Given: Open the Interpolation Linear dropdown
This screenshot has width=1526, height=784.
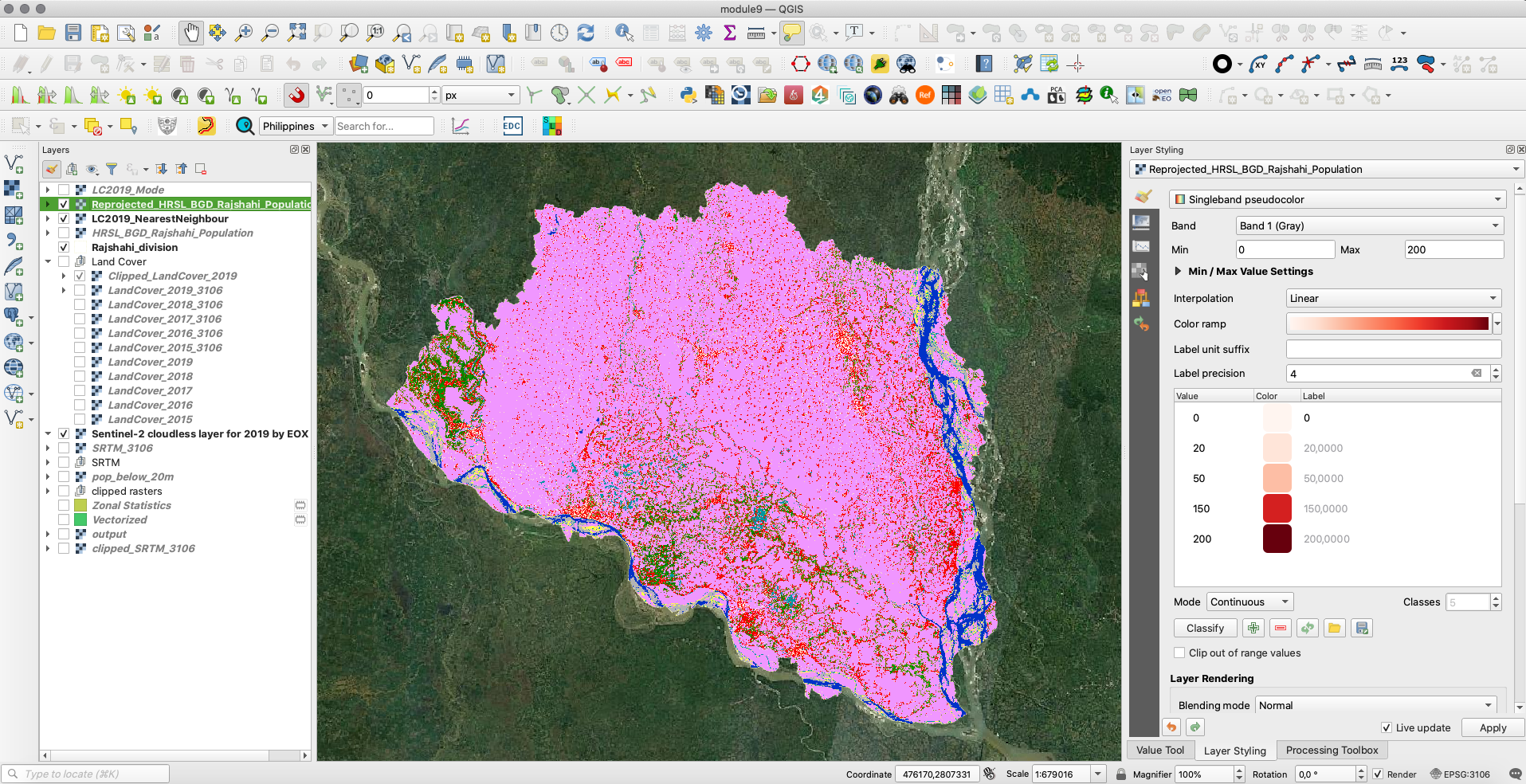Looking at the screenshot, I should 1394,298.
